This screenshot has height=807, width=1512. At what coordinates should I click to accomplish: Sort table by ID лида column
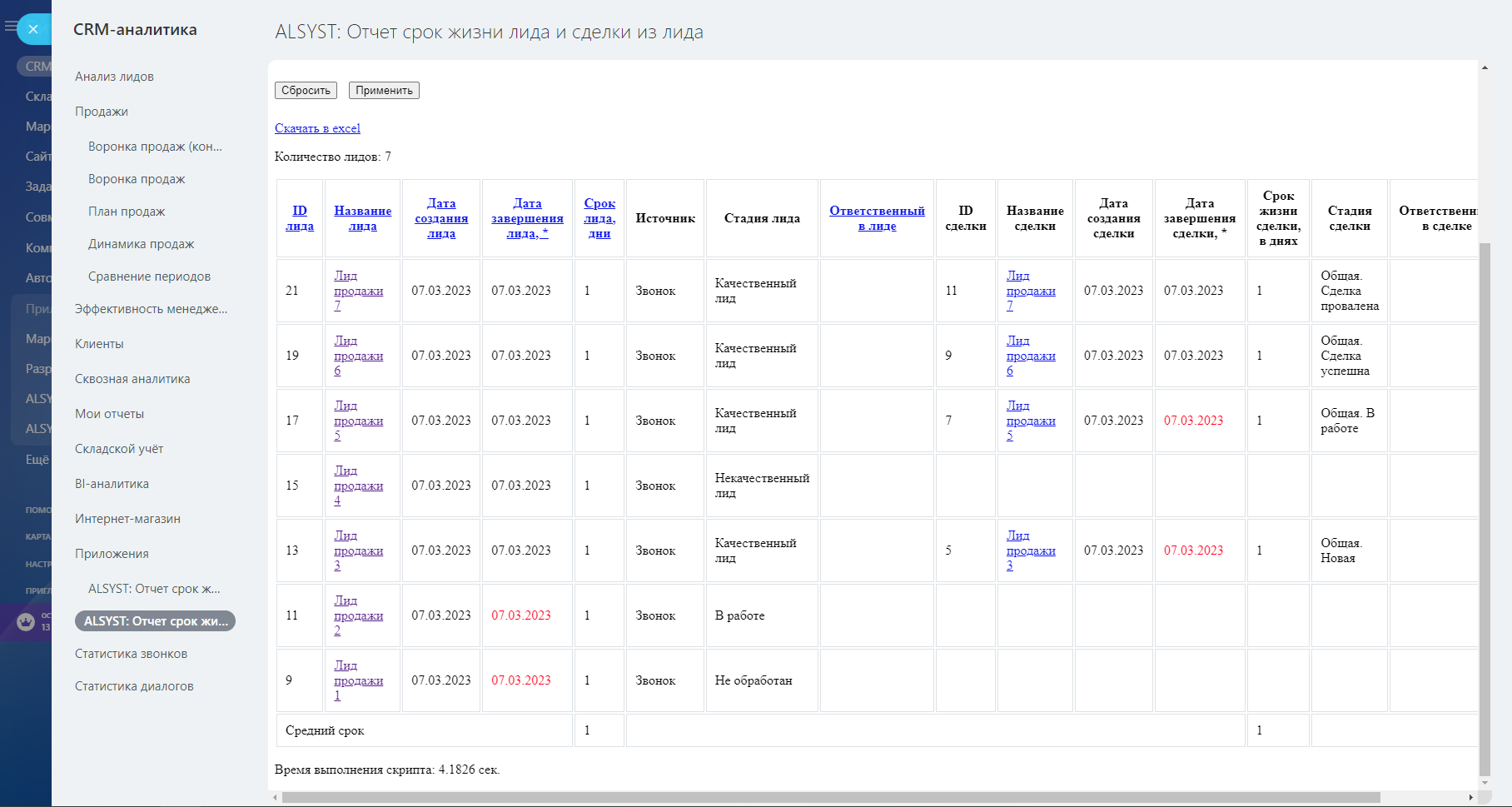coord(300,218)
